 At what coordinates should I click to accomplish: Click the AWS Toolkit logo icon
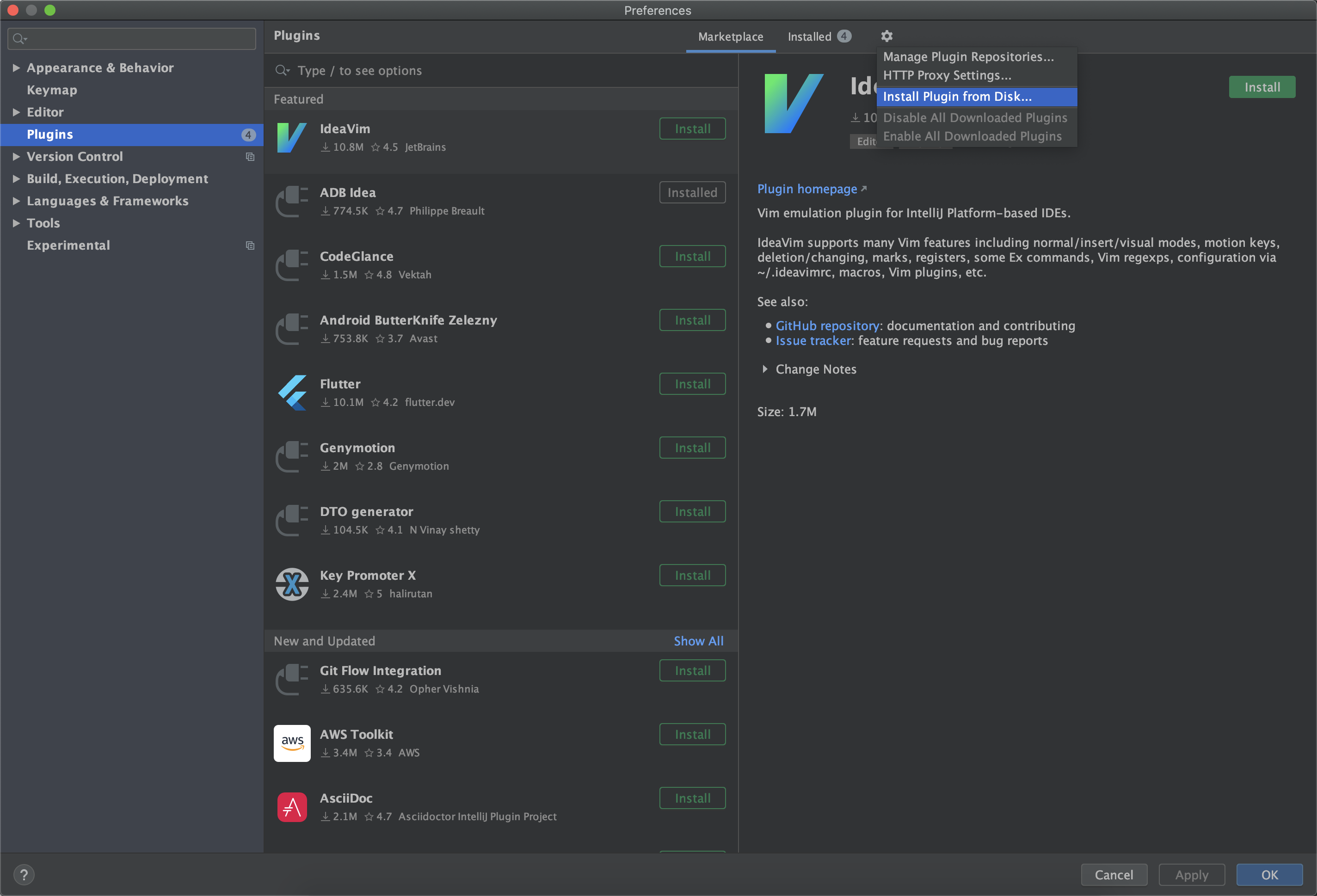292,743
